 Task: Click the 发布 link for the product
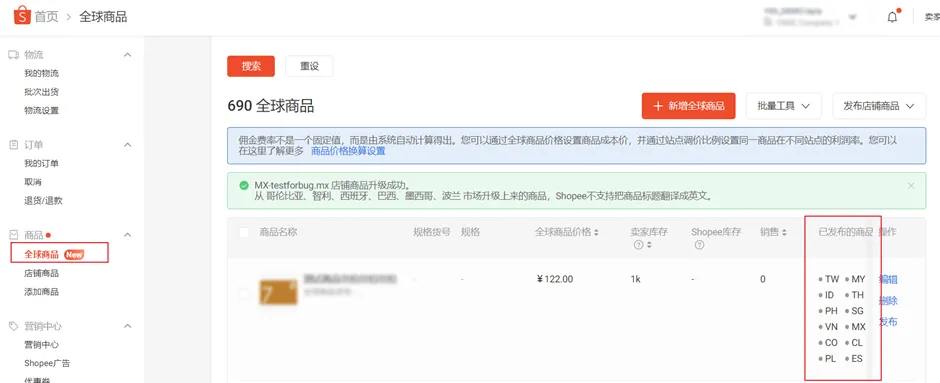point(888,322)
